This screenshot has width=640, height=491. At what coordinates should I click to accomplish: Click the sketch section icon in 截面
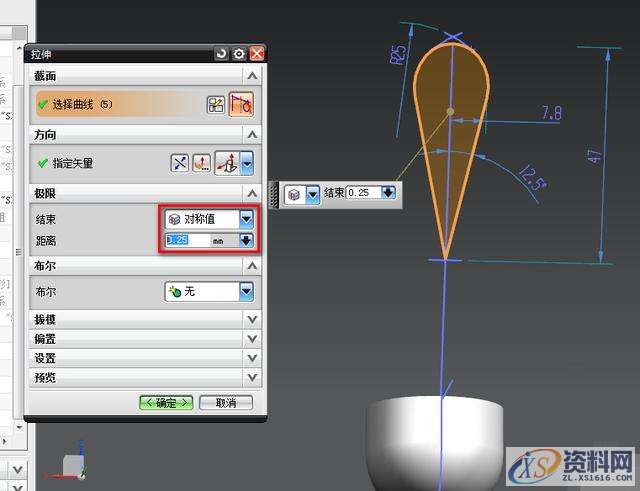pyautogui.click(x=215, y=104)
